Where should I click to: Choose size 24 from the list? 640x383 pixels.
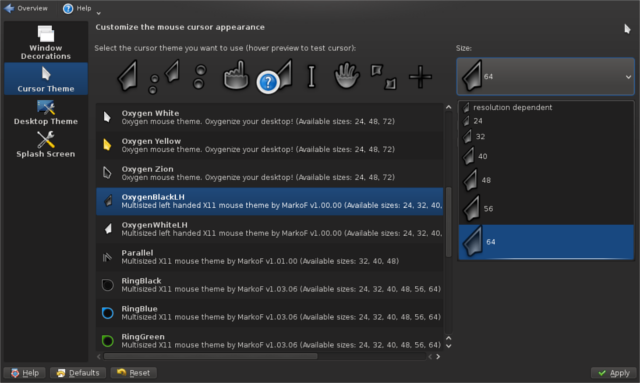click(x=546, y=121)
